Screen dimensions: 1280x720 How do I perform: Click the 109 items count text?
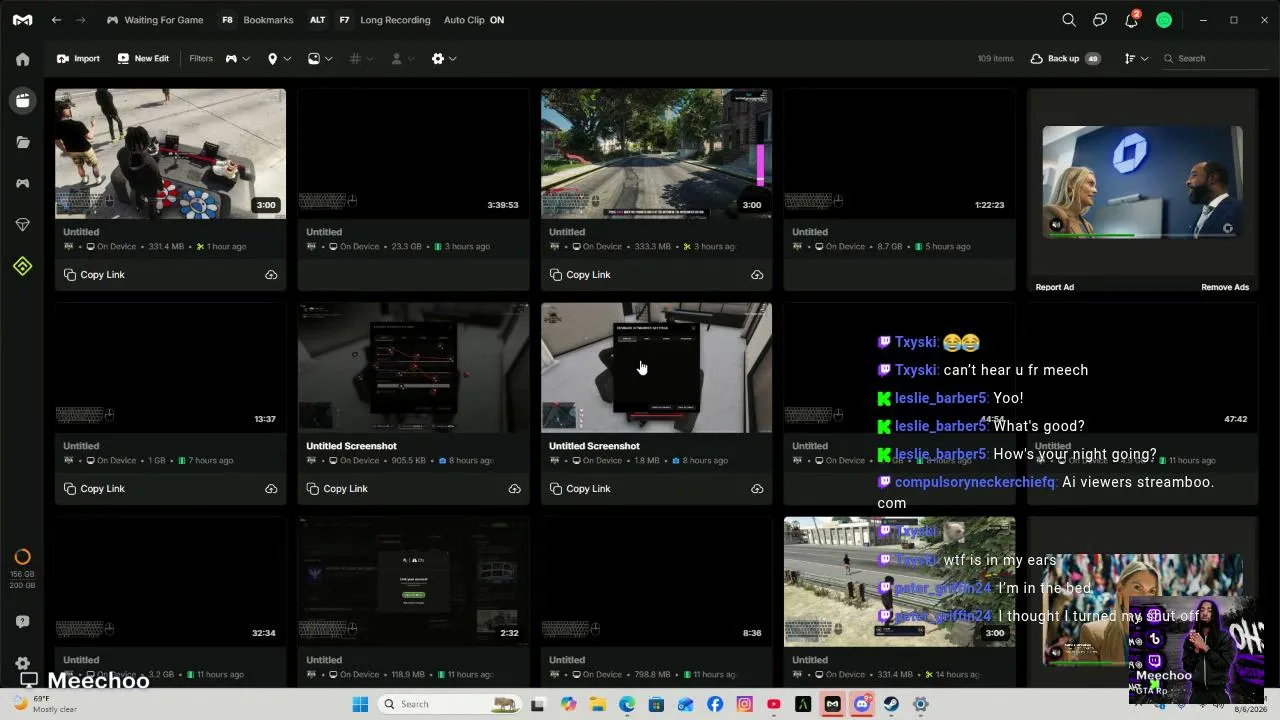[995, 59]
